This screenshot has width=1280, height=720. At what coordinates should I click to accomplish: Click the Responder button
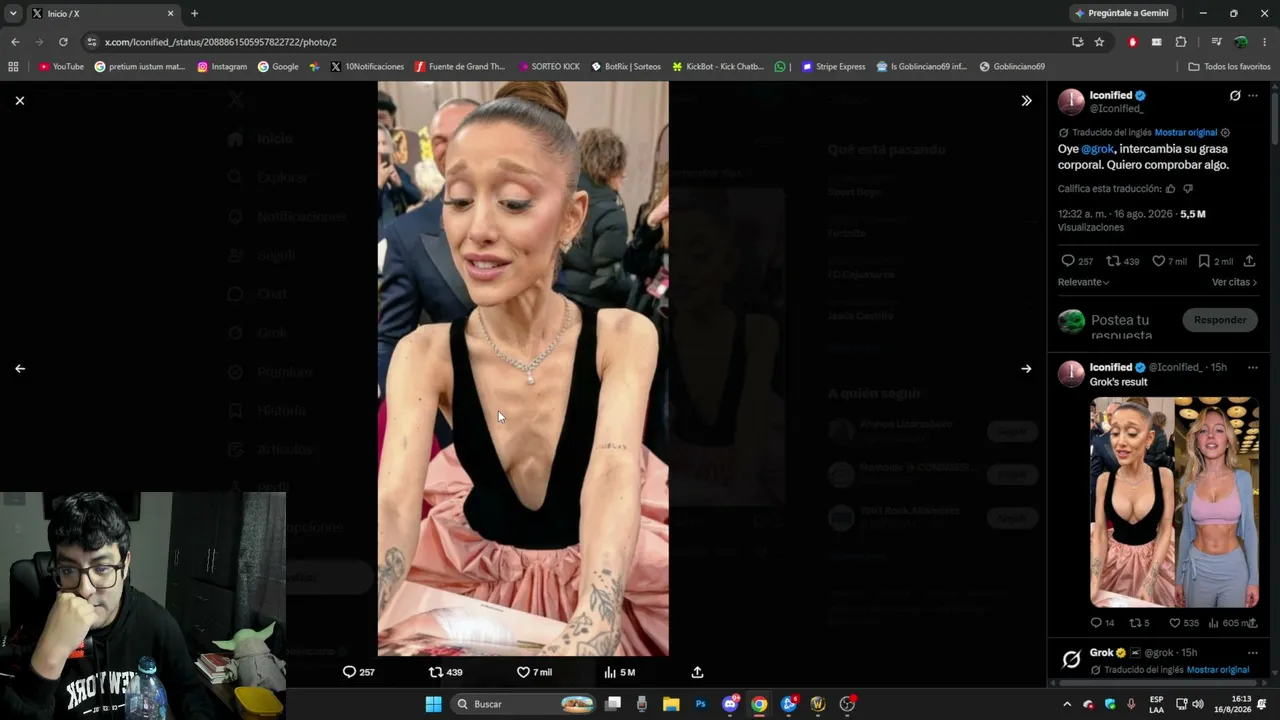1220,320
